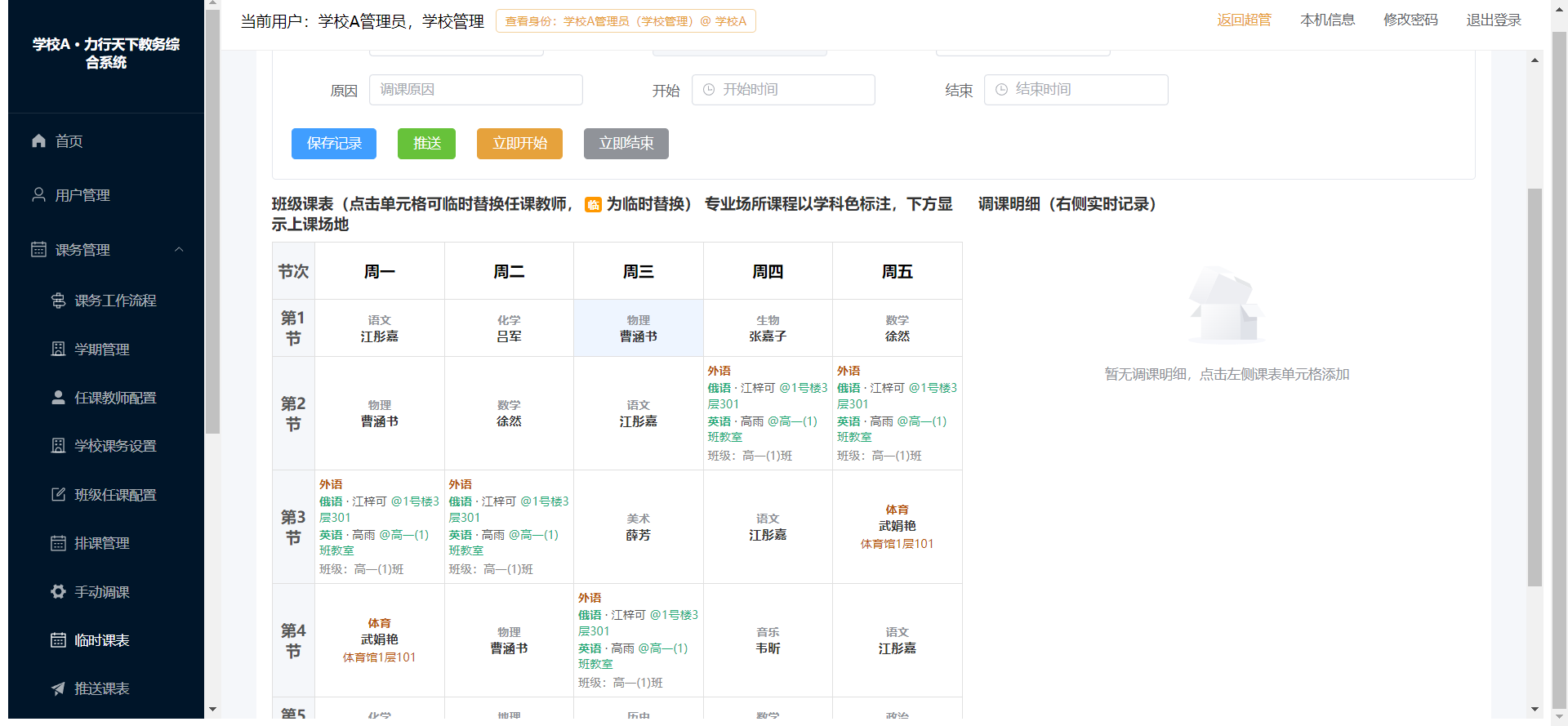Select 周四 第4节 音乐 韦昕 cell

pyautogui.click(x=768, y=640)
